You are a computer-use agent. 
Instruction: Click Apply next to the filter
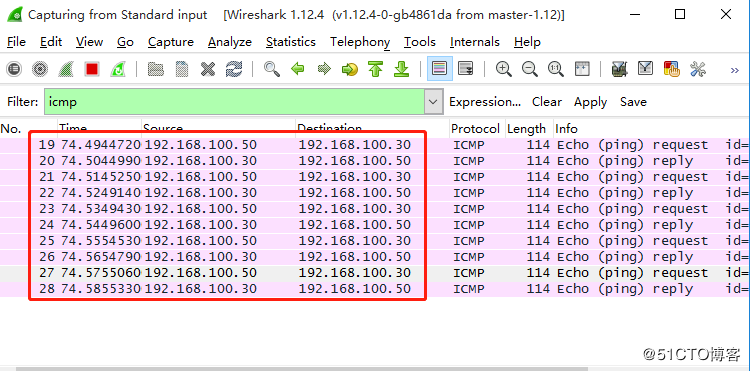click(590, 102)
